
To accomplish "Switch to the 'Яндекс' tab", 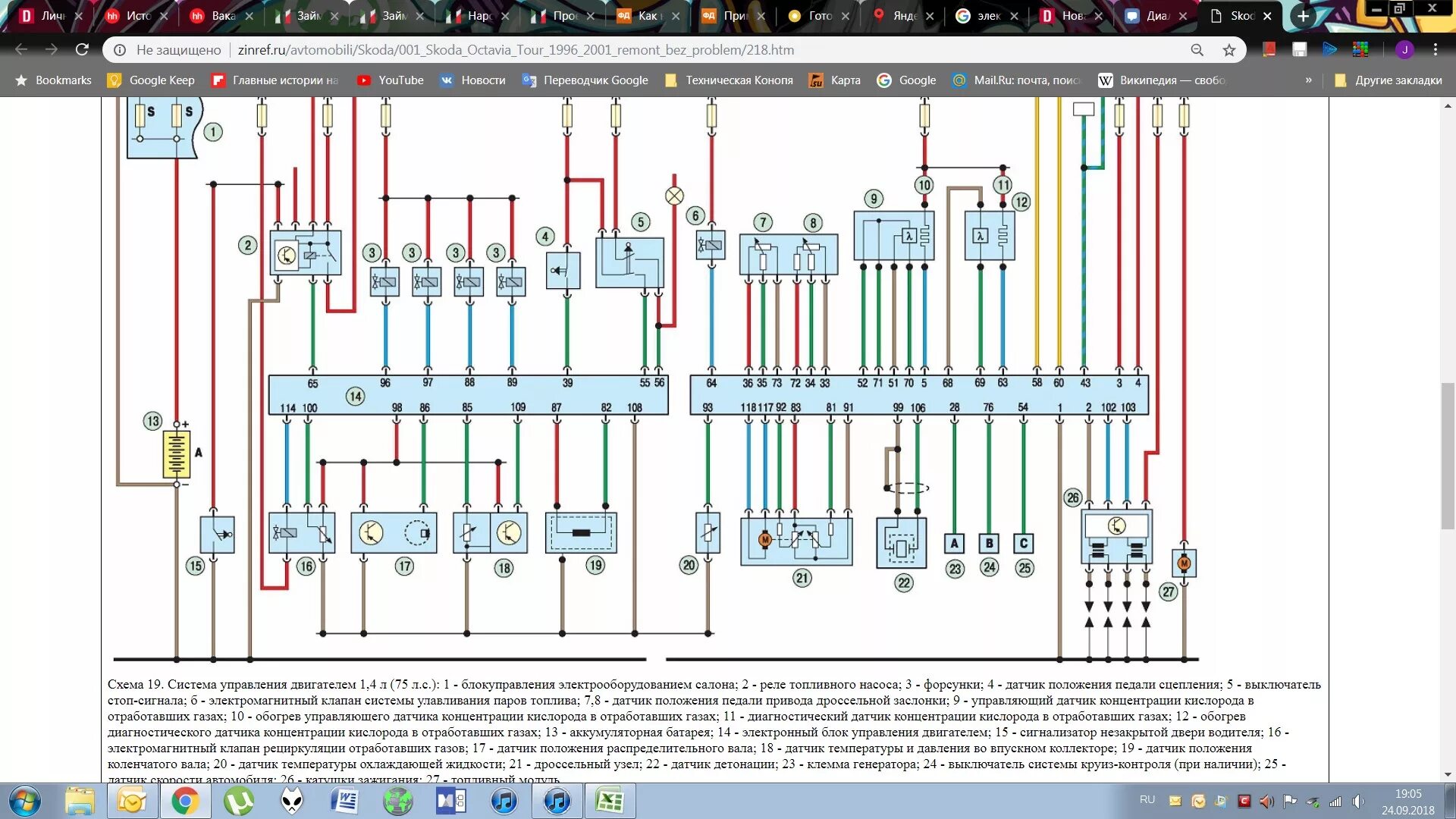I will click(x=904, y=15).
